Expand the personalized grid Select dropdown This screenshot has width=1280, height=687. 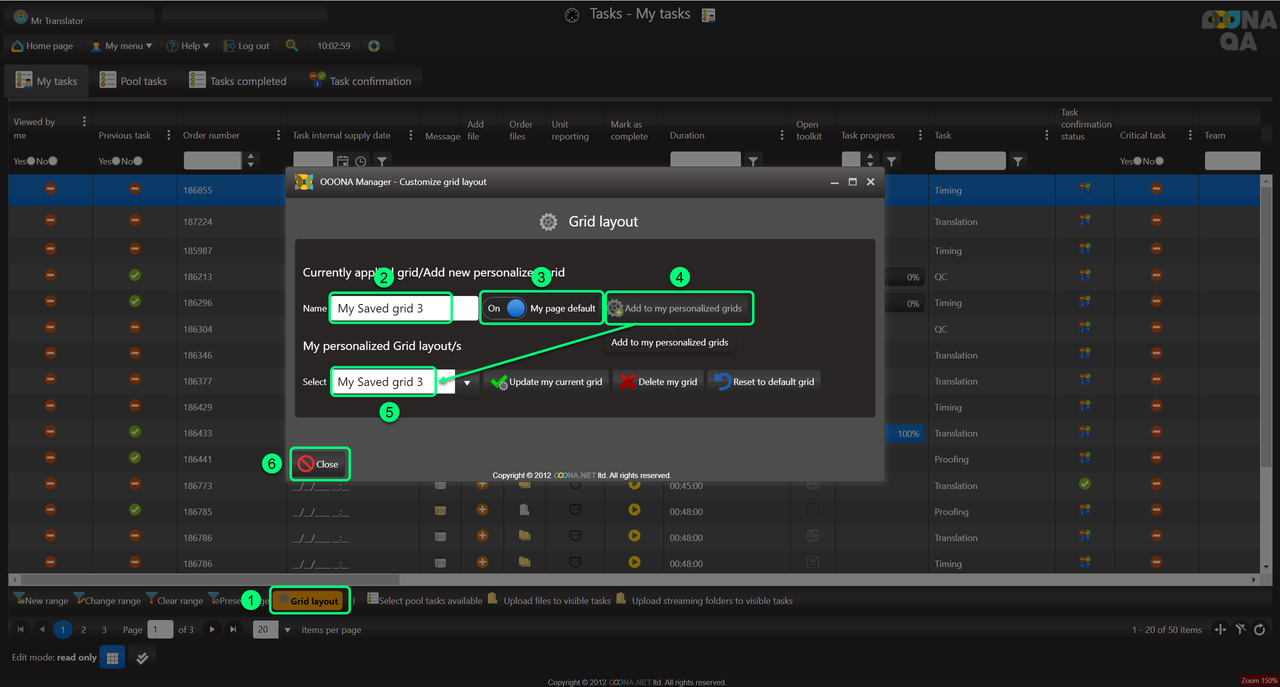click(x=466, y=382)
